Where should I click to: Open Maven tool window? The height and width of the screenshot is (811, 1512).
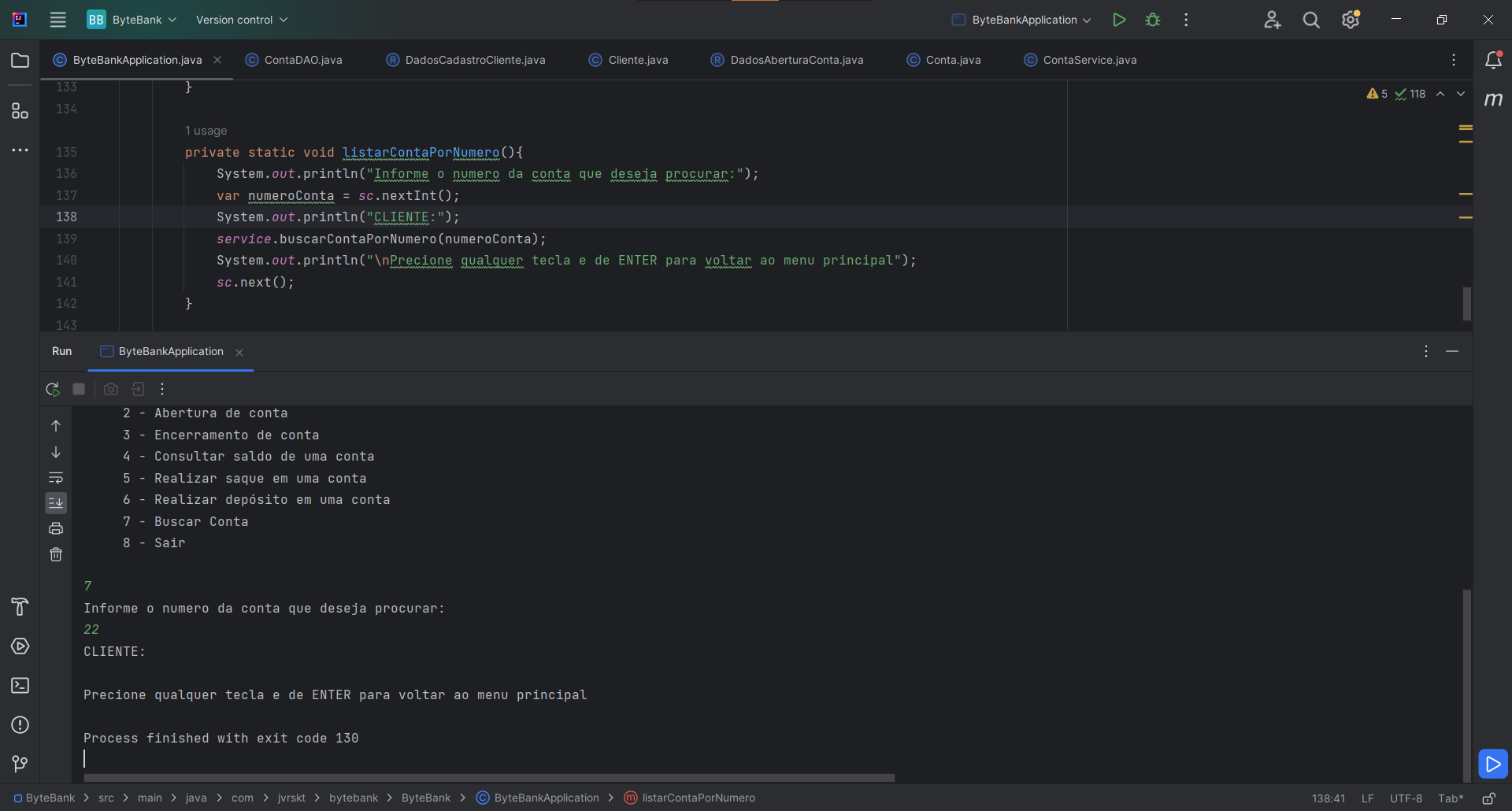coord(1493,99)
